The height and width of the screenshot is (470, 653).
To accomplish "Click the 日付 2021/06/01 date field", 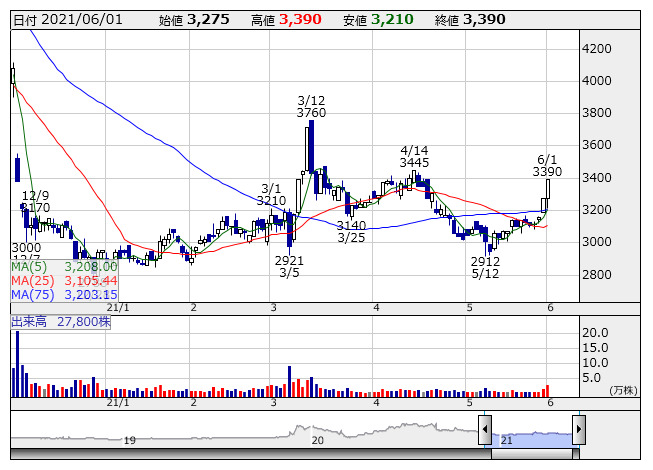I will pyautogui.click(x=68, y=20).
